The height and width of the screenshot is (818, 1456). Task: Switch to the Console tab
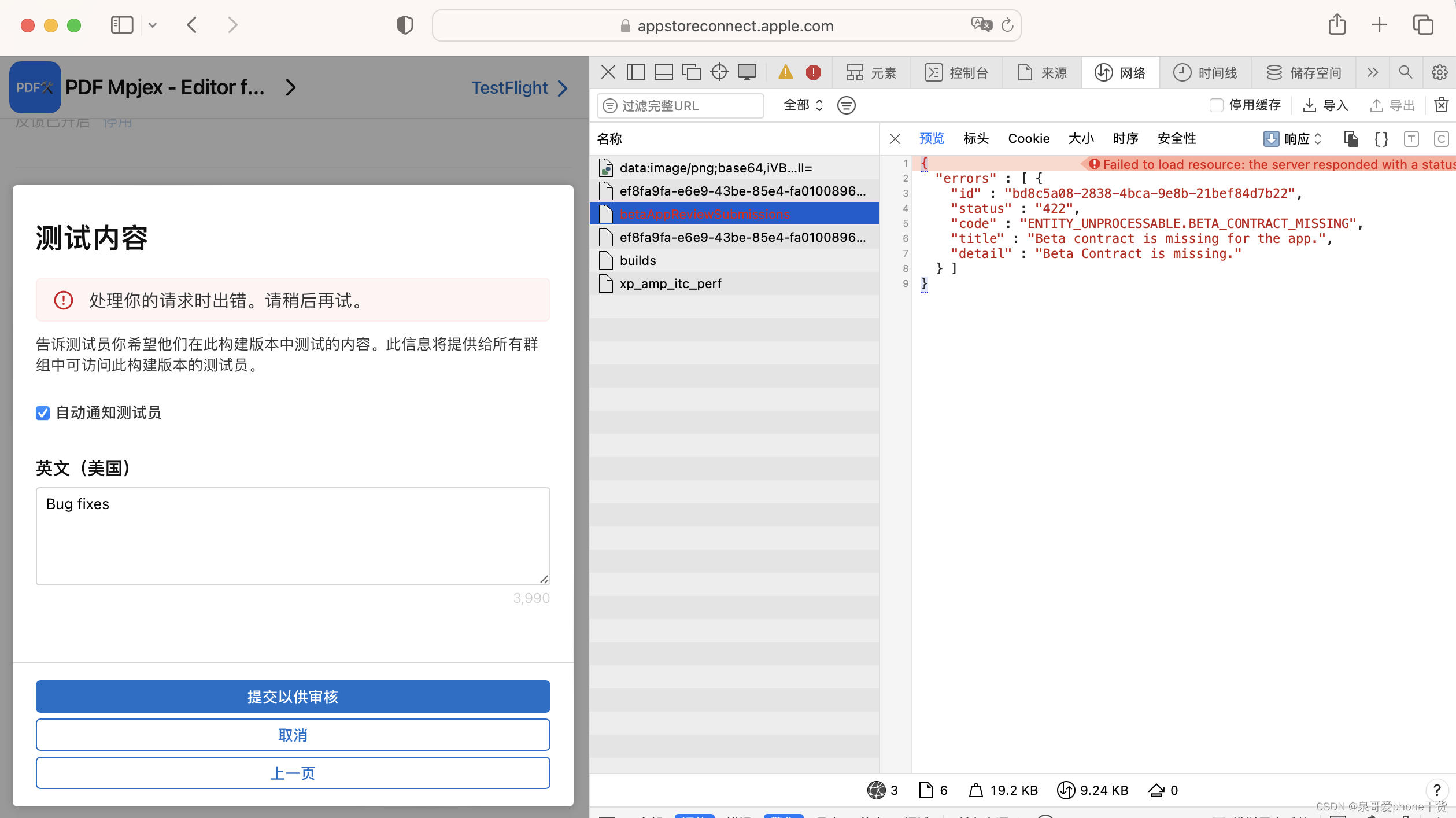tap(956, 72)
